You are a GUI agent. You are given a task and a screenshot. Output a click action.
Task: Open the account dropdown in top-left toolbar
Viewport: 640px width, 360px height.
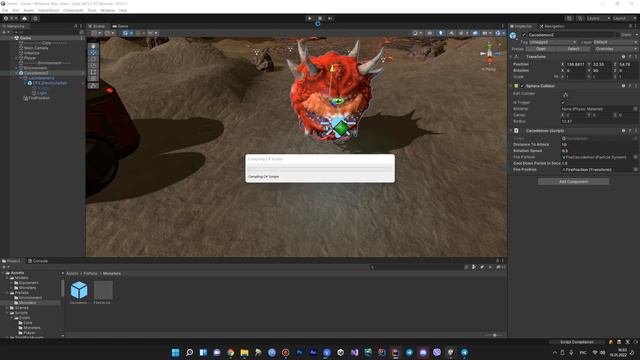coord(10,18)
